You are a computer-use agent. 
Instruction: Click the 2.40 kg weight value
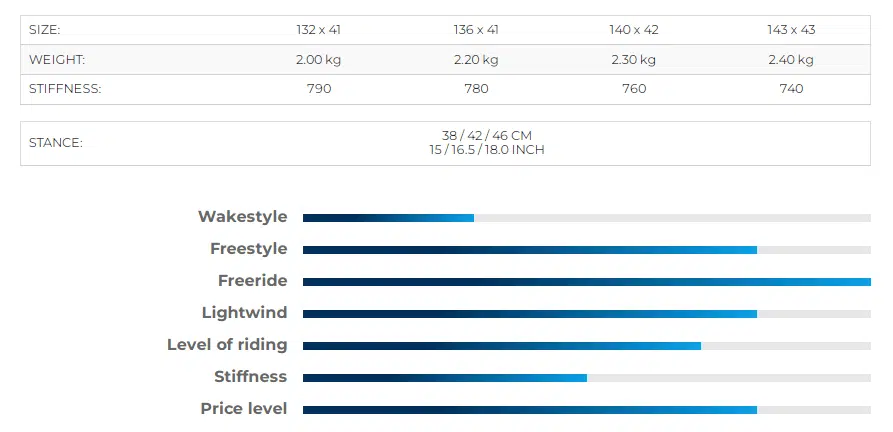(791, 60)
